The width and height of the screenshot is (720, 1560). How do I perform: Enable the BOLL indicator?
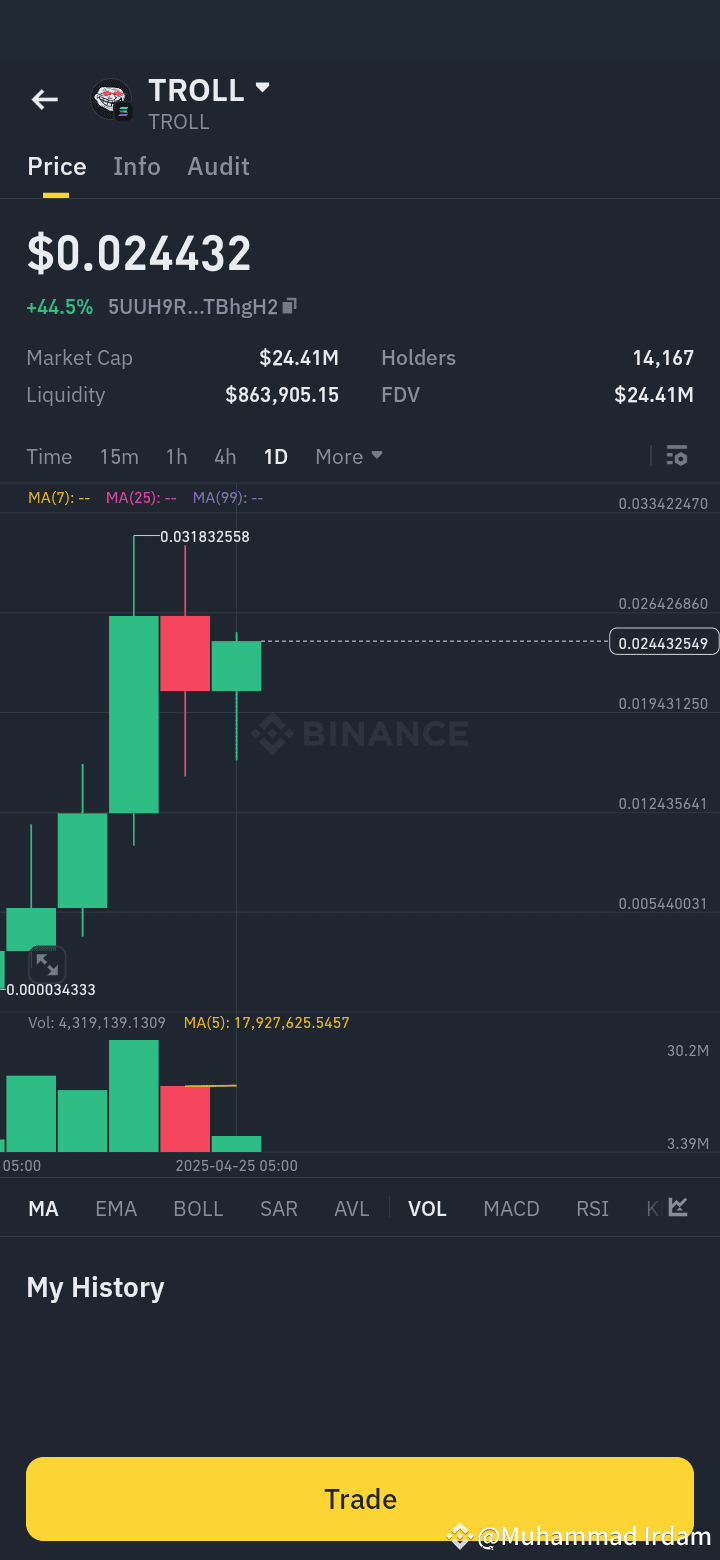tap(198, 1208)
